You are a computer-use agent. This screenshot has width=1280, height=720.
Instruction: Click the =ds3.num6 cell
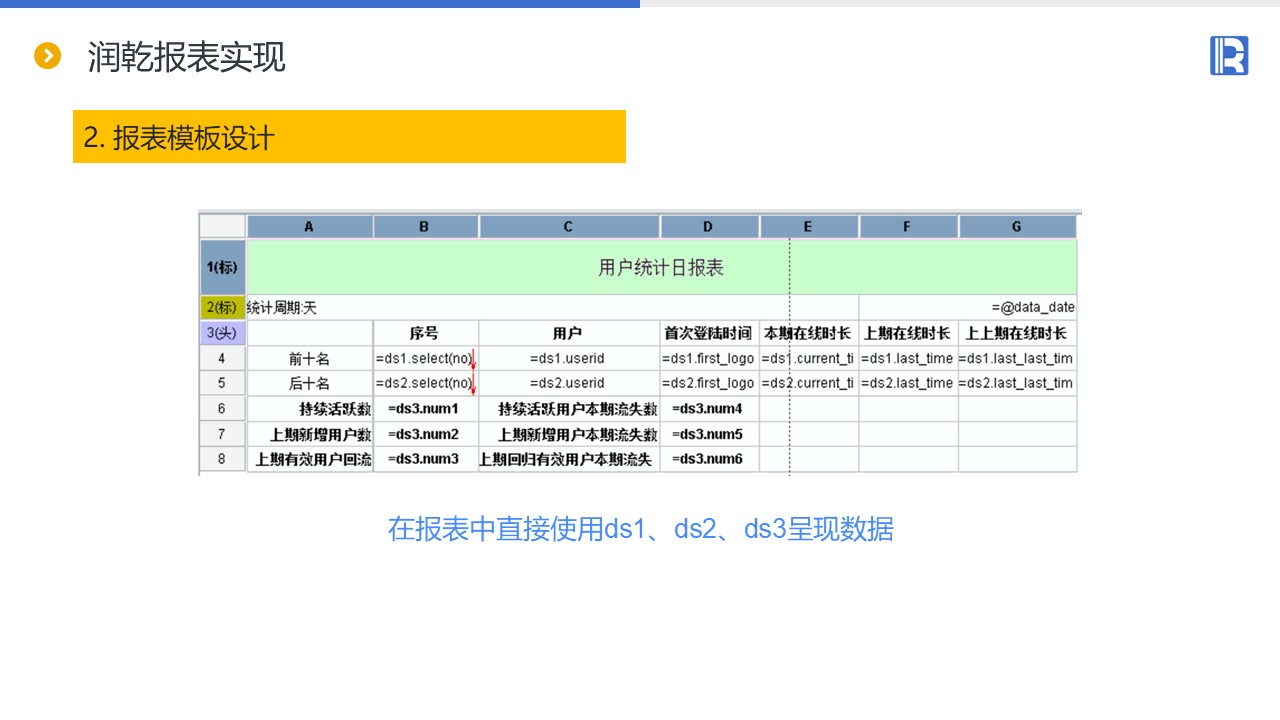click(x=710, y=459)
